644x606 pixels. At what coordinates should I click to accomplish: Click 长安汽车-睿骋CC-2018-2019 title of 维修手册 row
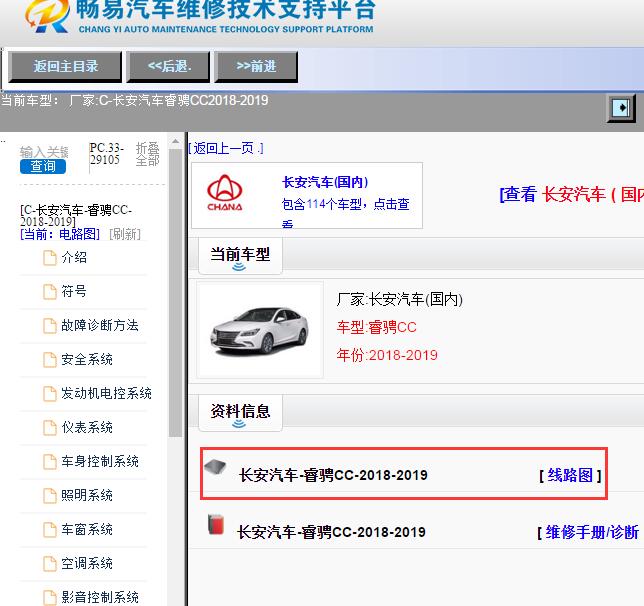pyautogui.click(x=331, y=532)
